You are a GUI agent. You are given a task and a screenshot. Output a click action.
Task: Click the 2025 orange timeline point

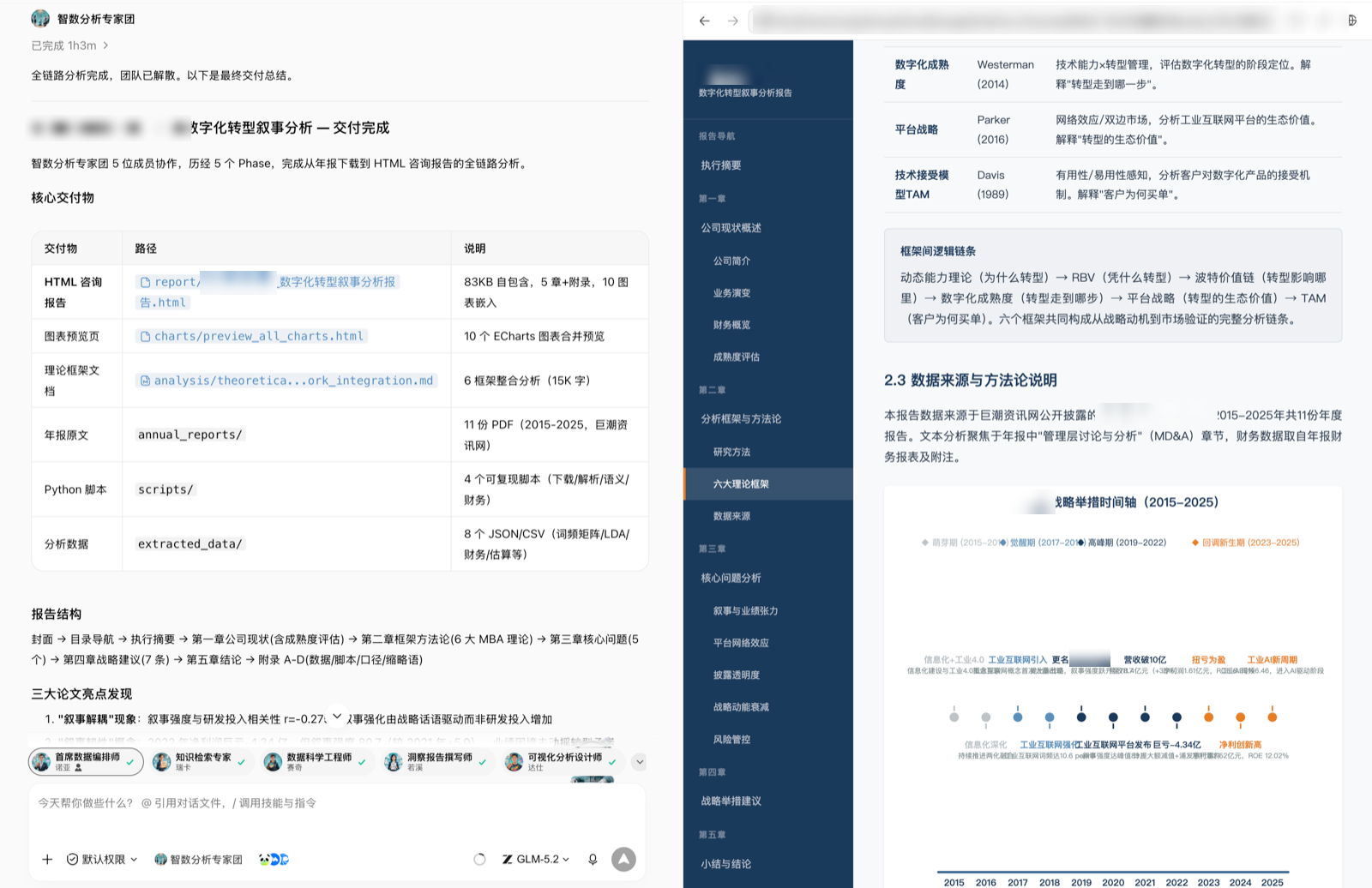click(1272, 717)
